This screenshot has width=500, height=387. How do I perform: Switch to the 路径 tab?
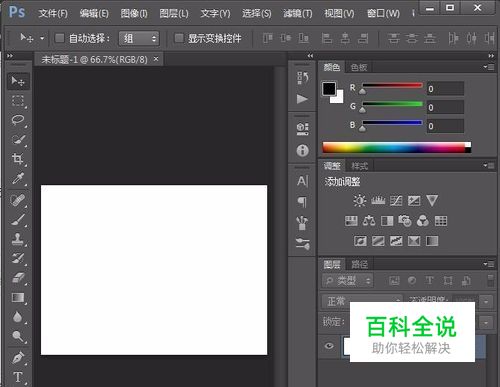click(x=360, y=264)
